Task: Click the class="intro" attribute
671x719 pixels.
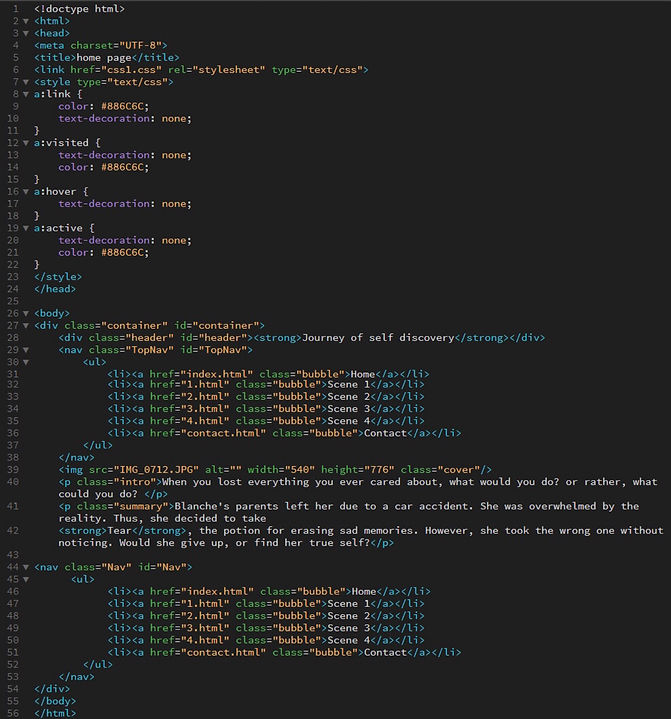Action: (116, 482)
